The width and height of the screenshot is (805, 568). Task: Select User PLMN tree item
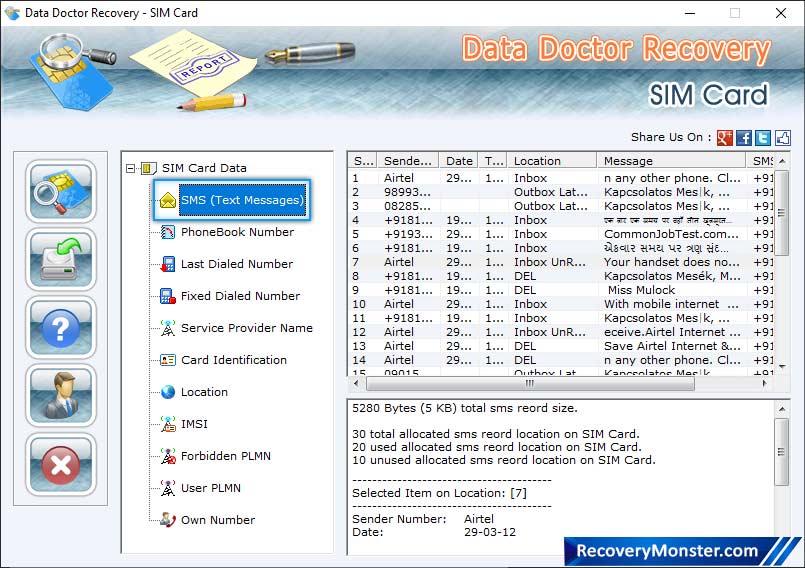(210, 488)
